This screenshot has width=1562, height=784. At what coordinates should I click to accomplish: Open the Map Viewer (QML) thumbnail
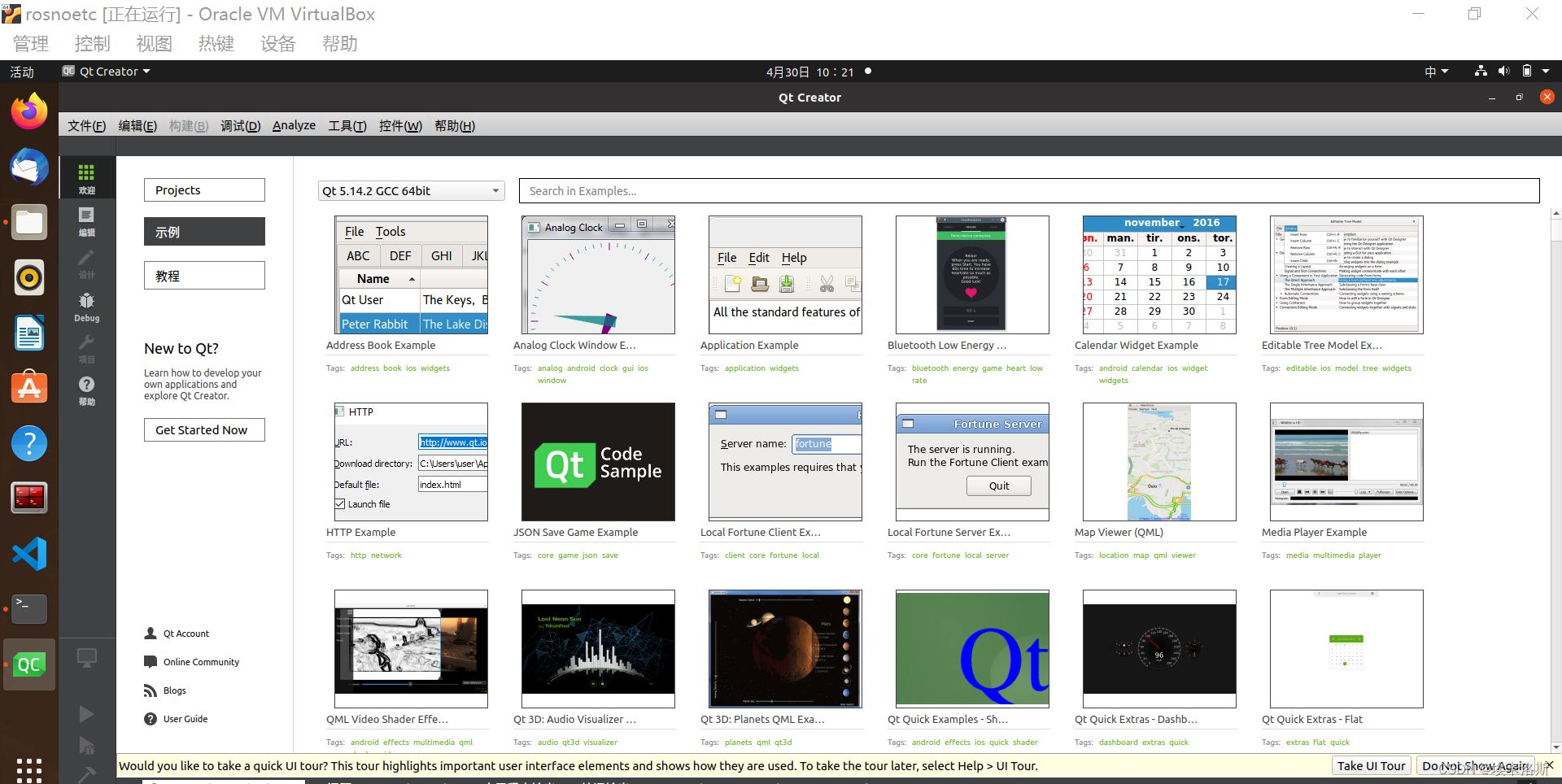pyautogui.click(x=1159, y=462)
